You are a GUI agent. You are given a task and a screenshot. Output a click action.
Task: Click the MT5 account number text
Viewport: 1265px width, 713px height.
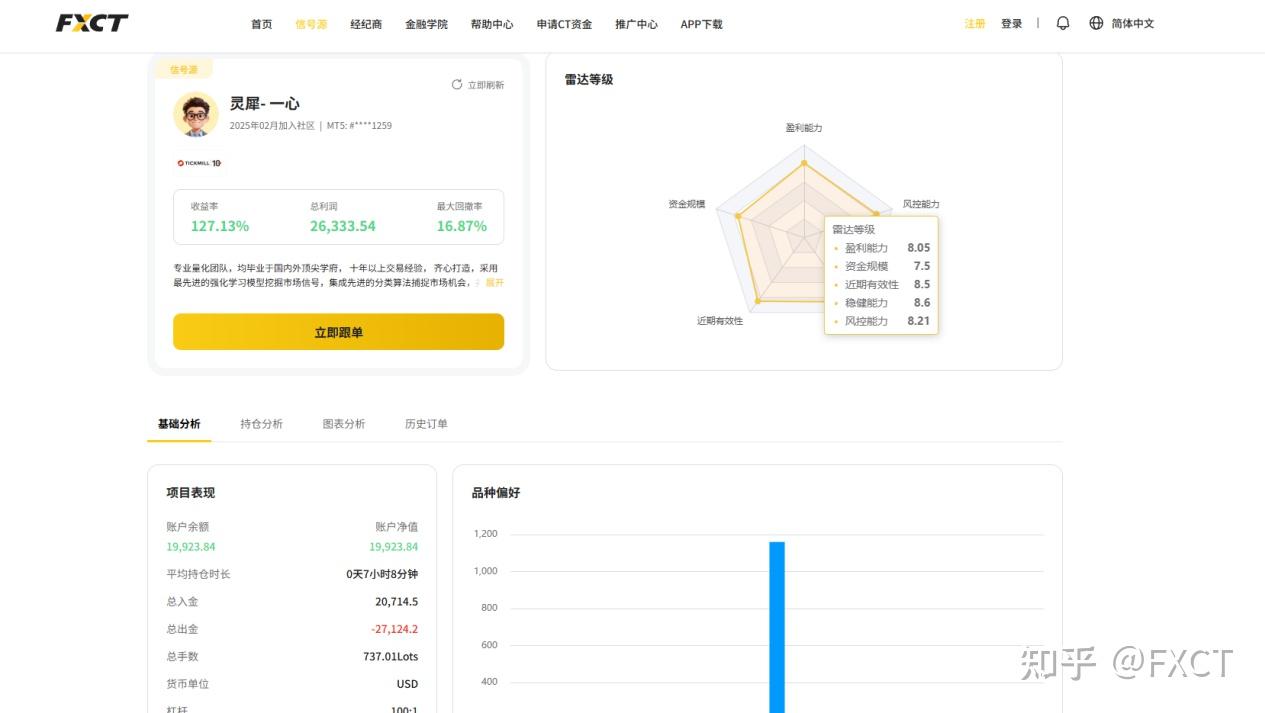pyautogui.click(x=359, y=126)
